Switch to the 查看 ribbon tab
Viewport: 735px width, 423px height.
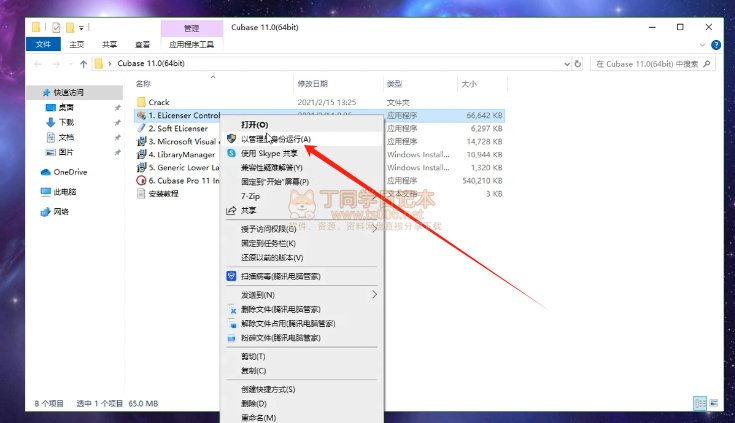pyautogui.click(x=142, y=44)
